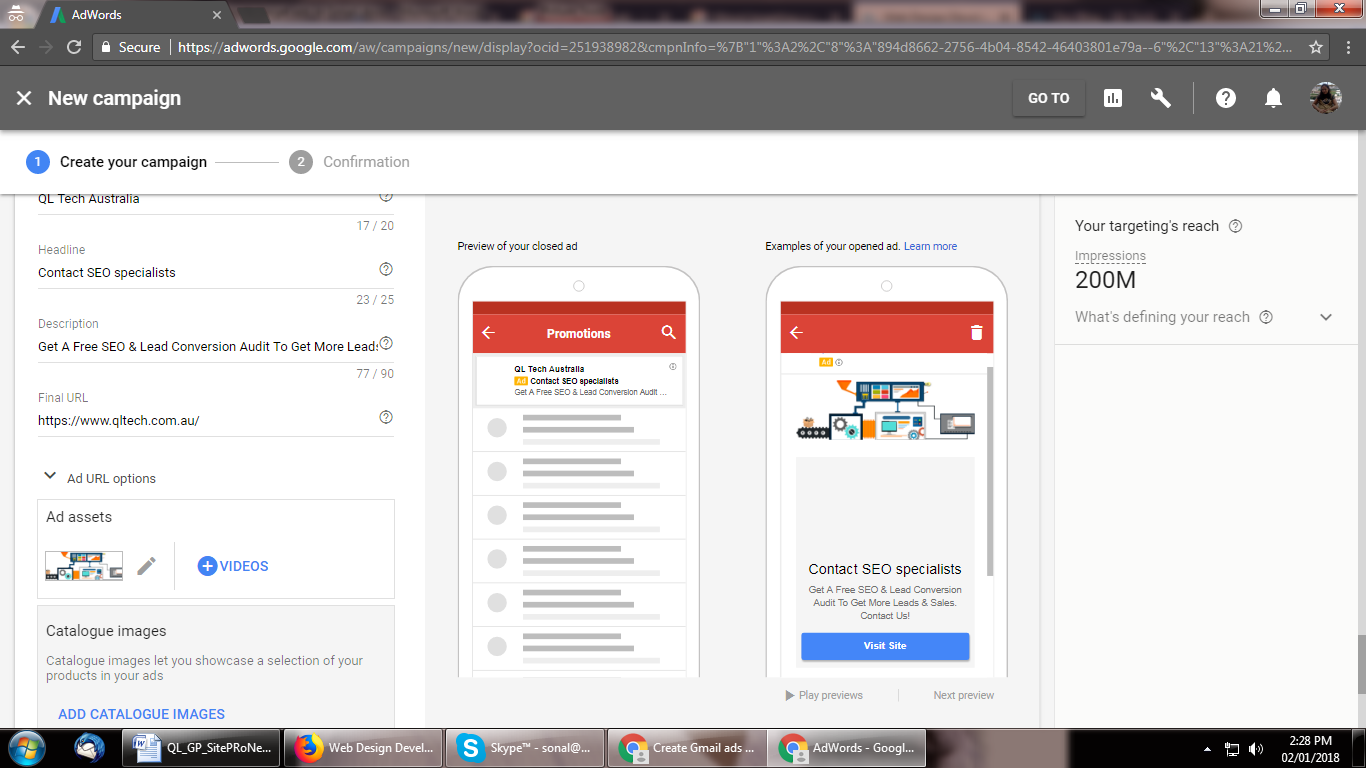Image resolution: width=1366 pixels, height=768 pixels.
Task: Open the wrench tools icon
Action: pyautogui.click(x=1160, y=98)
